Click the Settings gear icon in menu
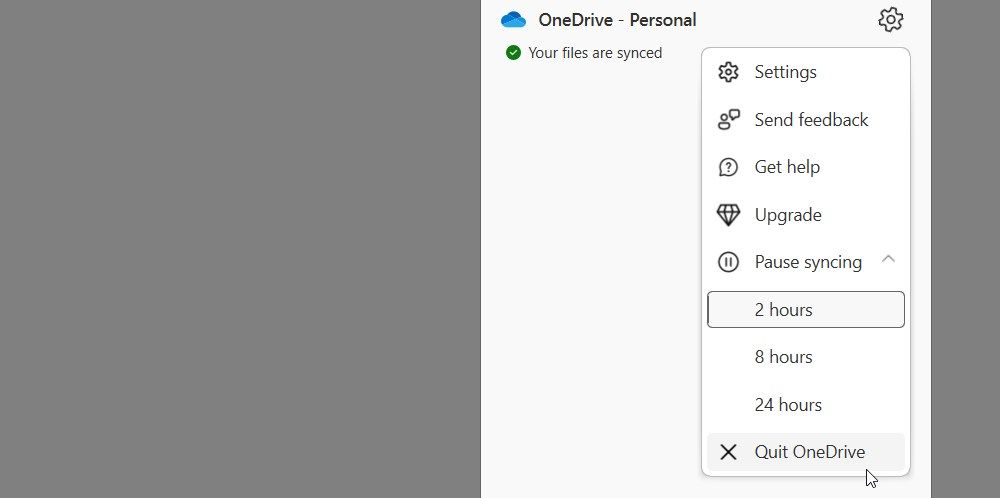This screenshot has width=1000, height=498. 728,72
